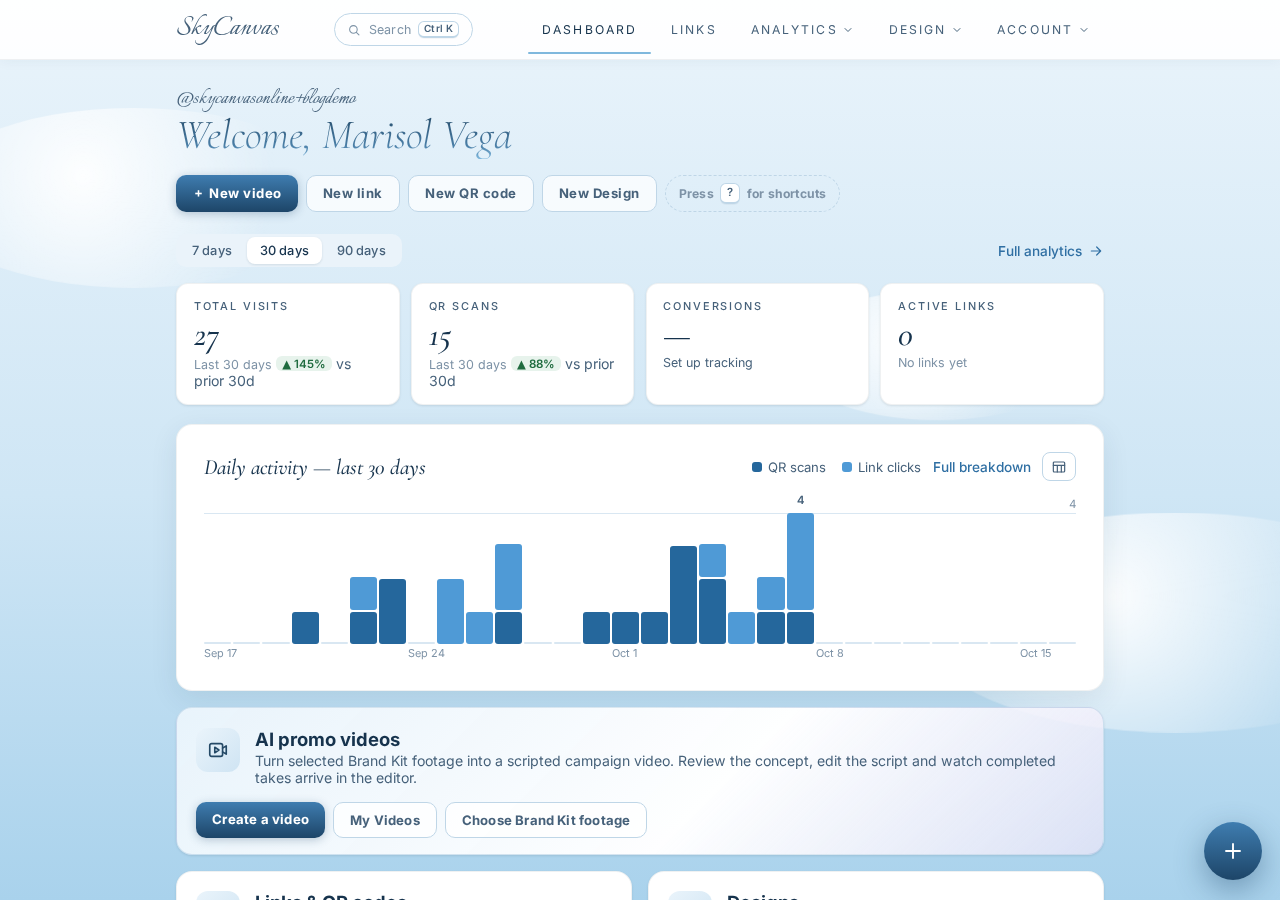Click the floating plus action button
Screen dimensions: 1280x900
pyautogui.click(x=1233, y=851)
